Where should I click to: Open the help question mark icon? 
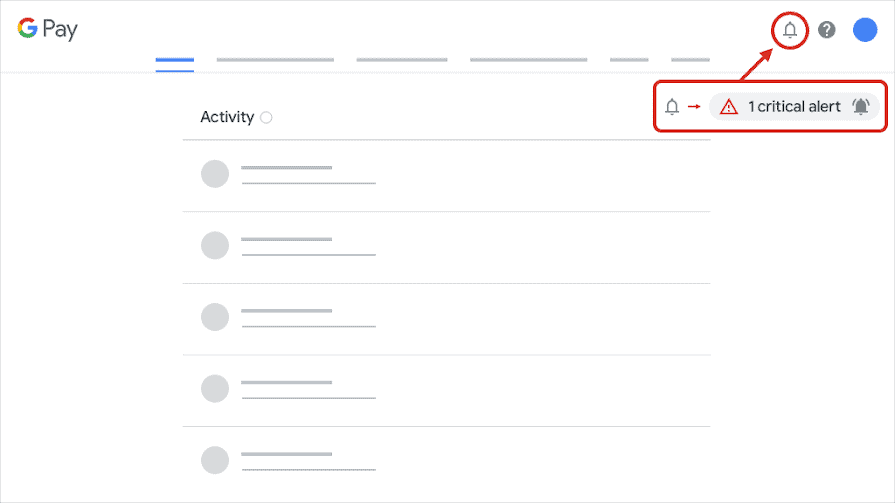coord(827,30)
